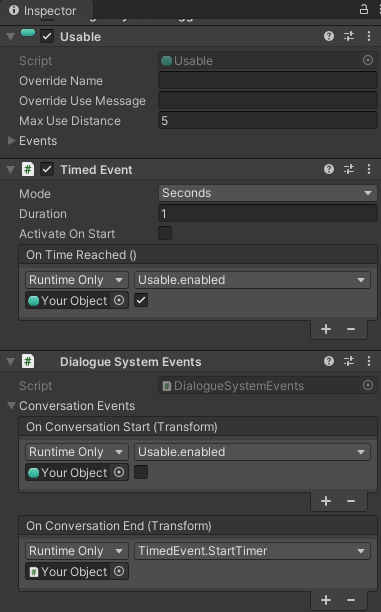Remove listener from On Conversation Start
The height and width of the screenshot is (612, 381).
click(351, 501)
